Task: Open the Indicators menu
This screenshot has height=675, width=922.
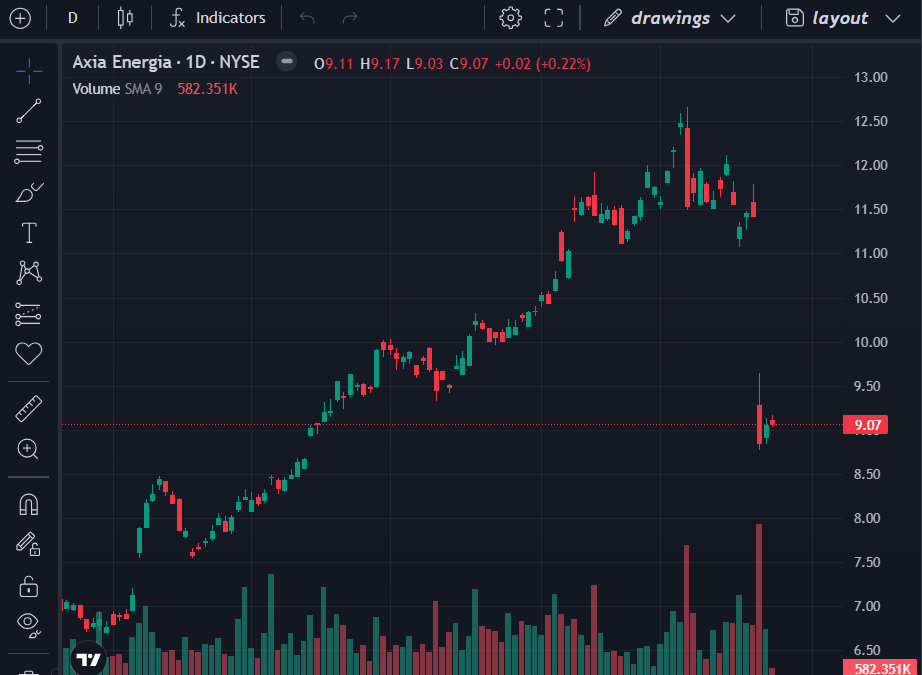Action: [x=217, y=18]
